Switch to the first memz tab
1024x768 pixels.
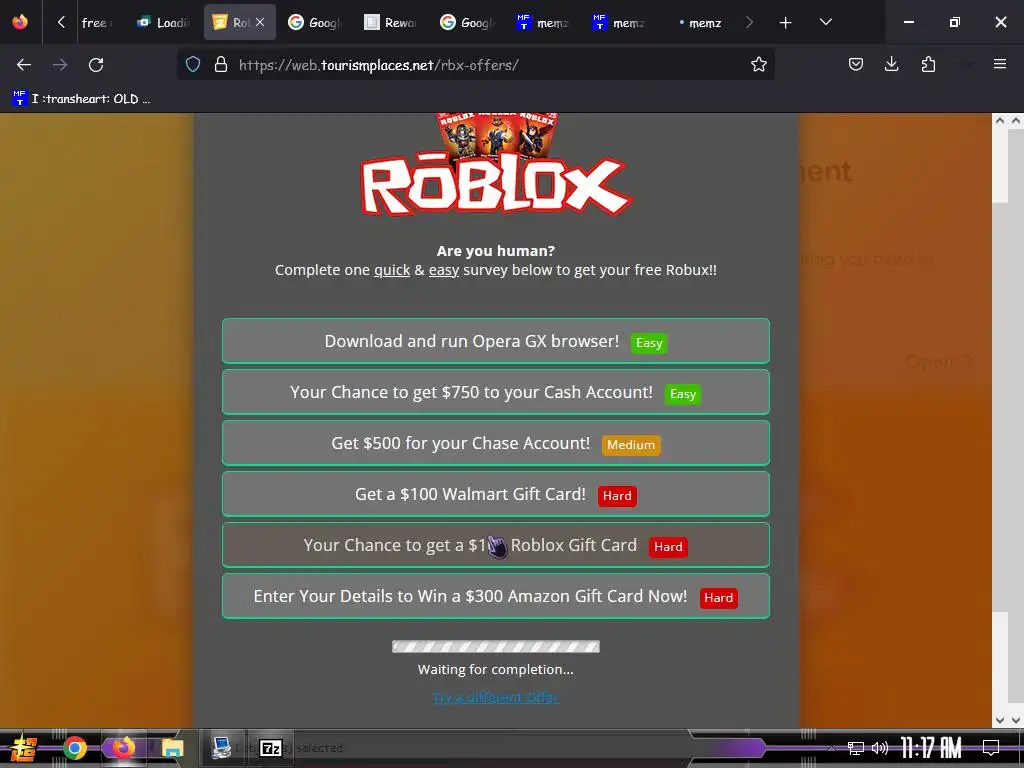[x=543, y=23]
